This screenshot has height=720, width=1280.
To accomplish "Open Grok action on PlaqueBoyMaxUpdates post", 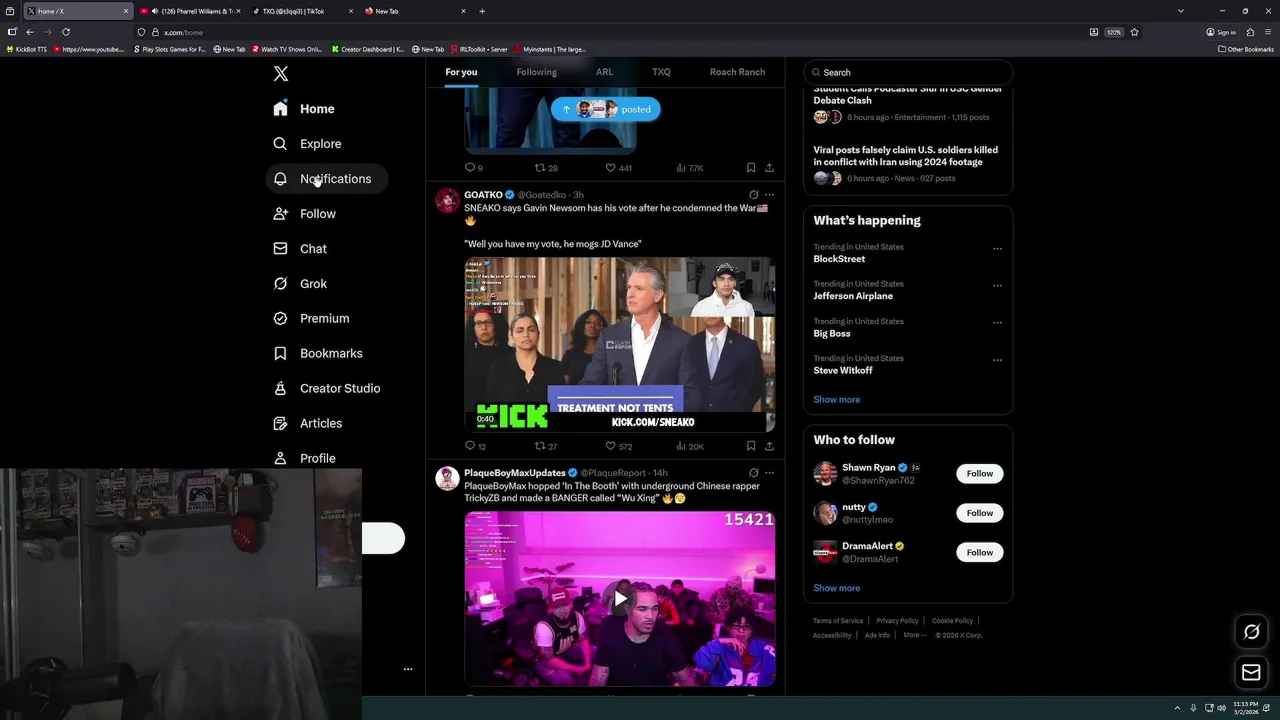I will [x=753, y=473].
